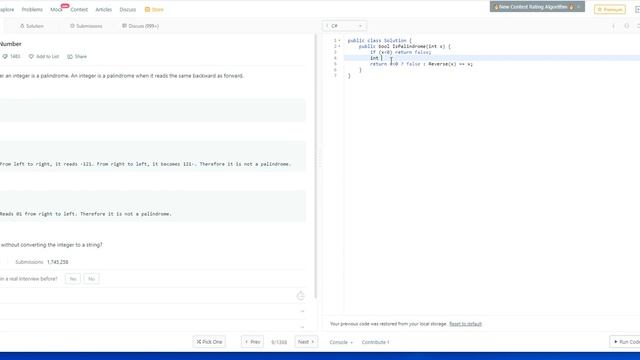
Task: Click the 'public class Solution' code line
Action: pos(380,40)
